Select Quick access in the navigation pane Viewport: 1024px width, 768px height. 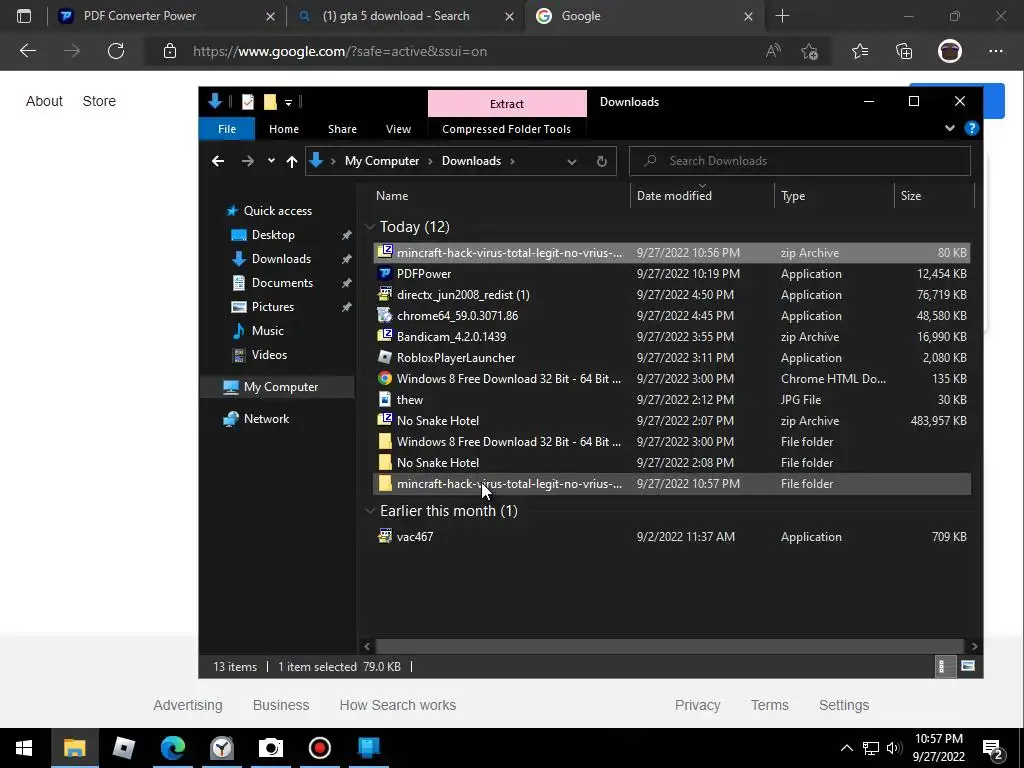tap(278, 210)
